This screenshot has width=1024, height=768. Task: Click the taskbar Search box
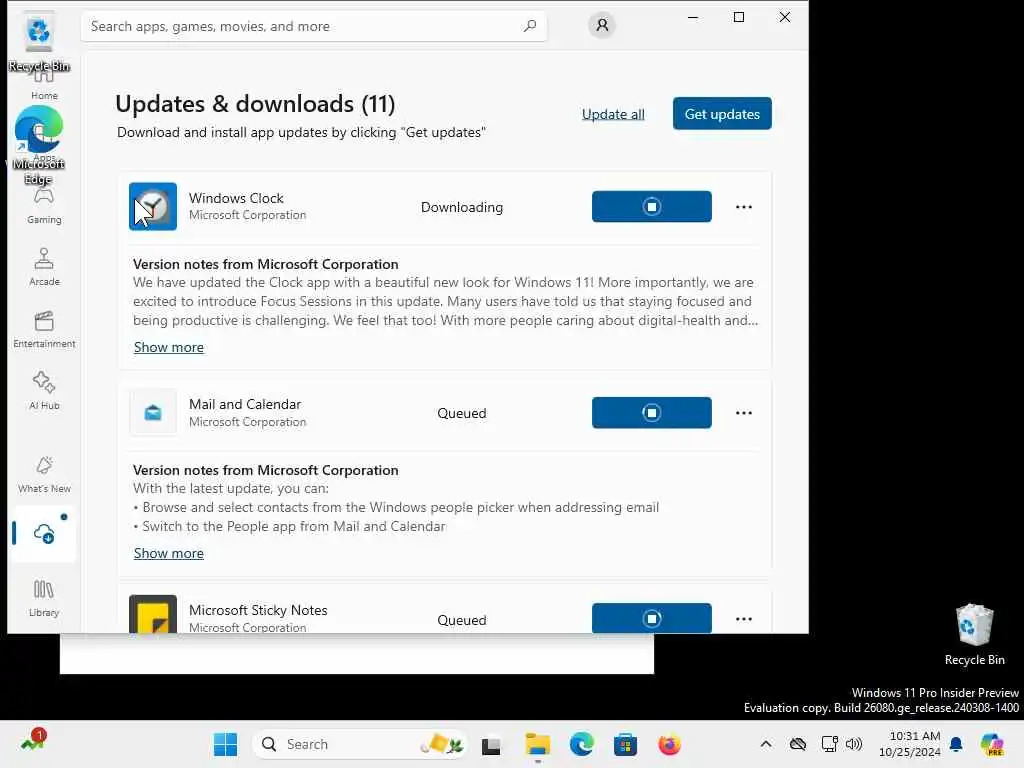359,744
